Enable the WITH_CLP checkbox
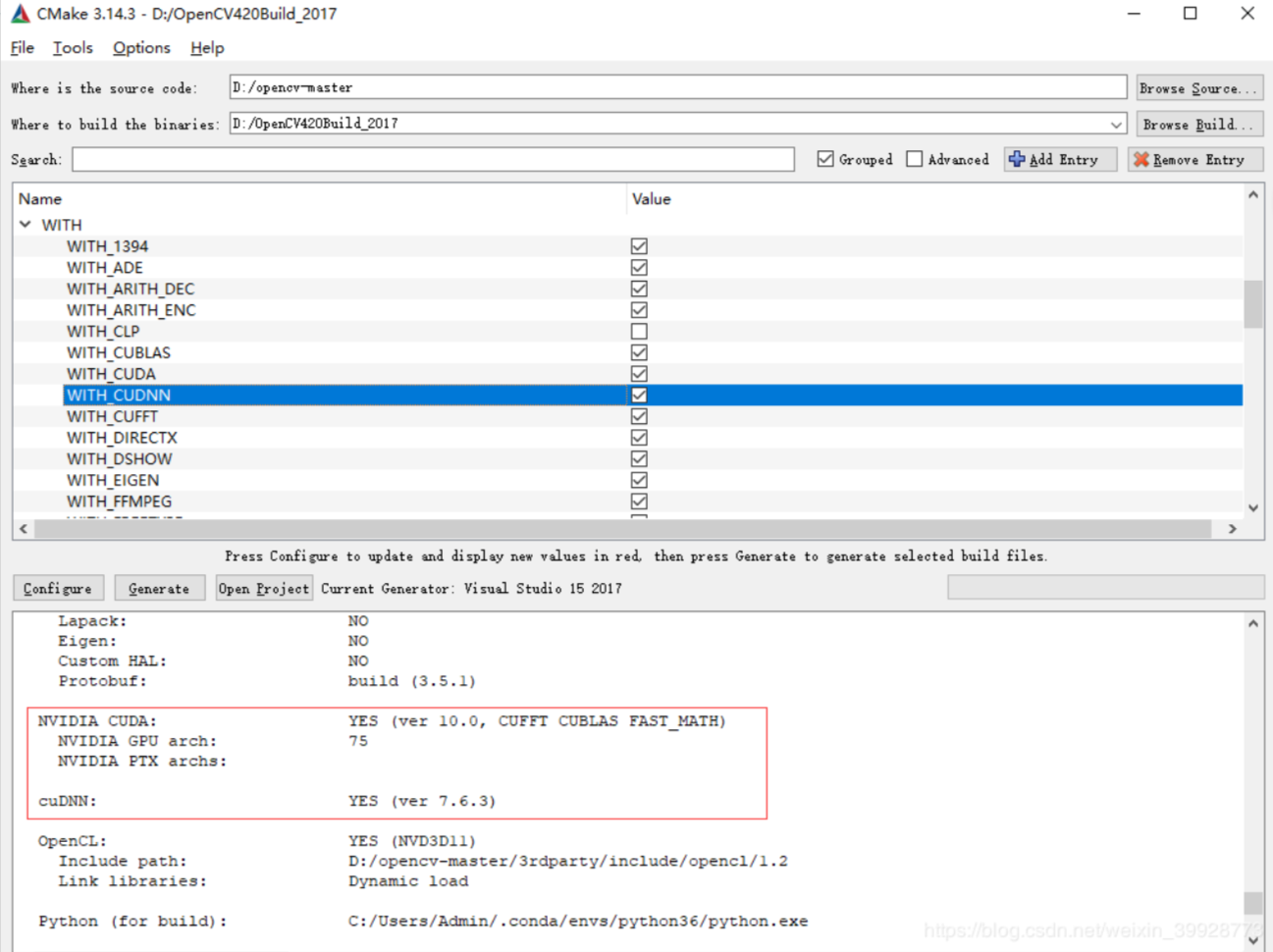 [638, 331]
